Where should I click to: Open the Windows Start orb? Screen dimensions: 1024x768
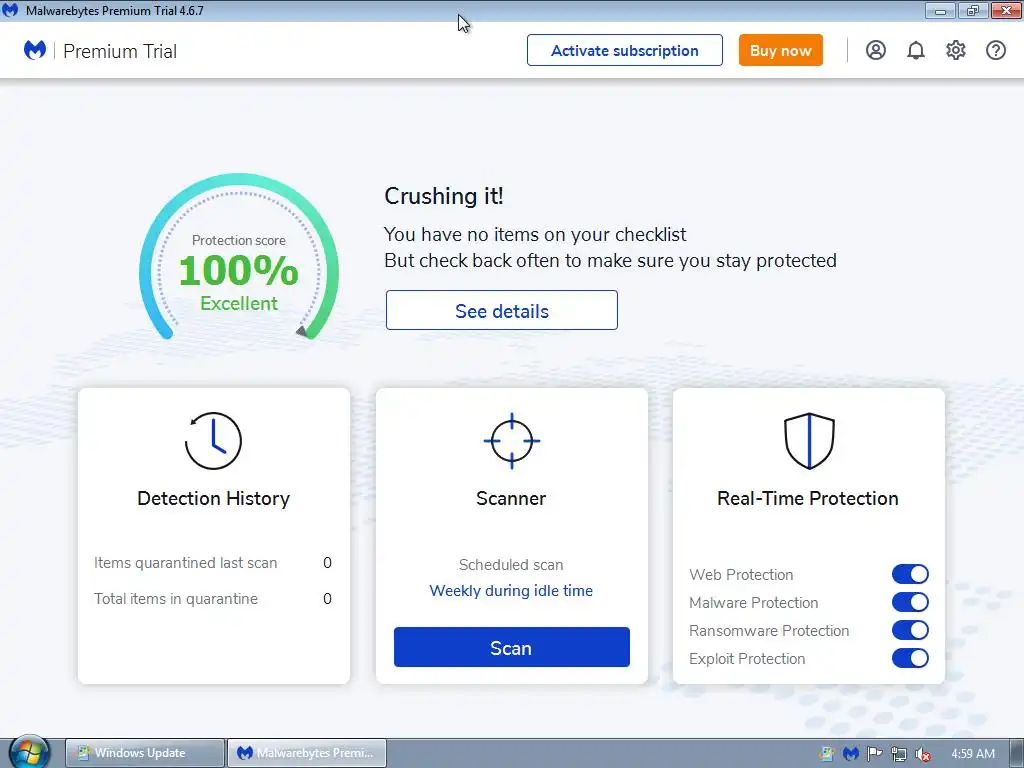click(29, 752)
